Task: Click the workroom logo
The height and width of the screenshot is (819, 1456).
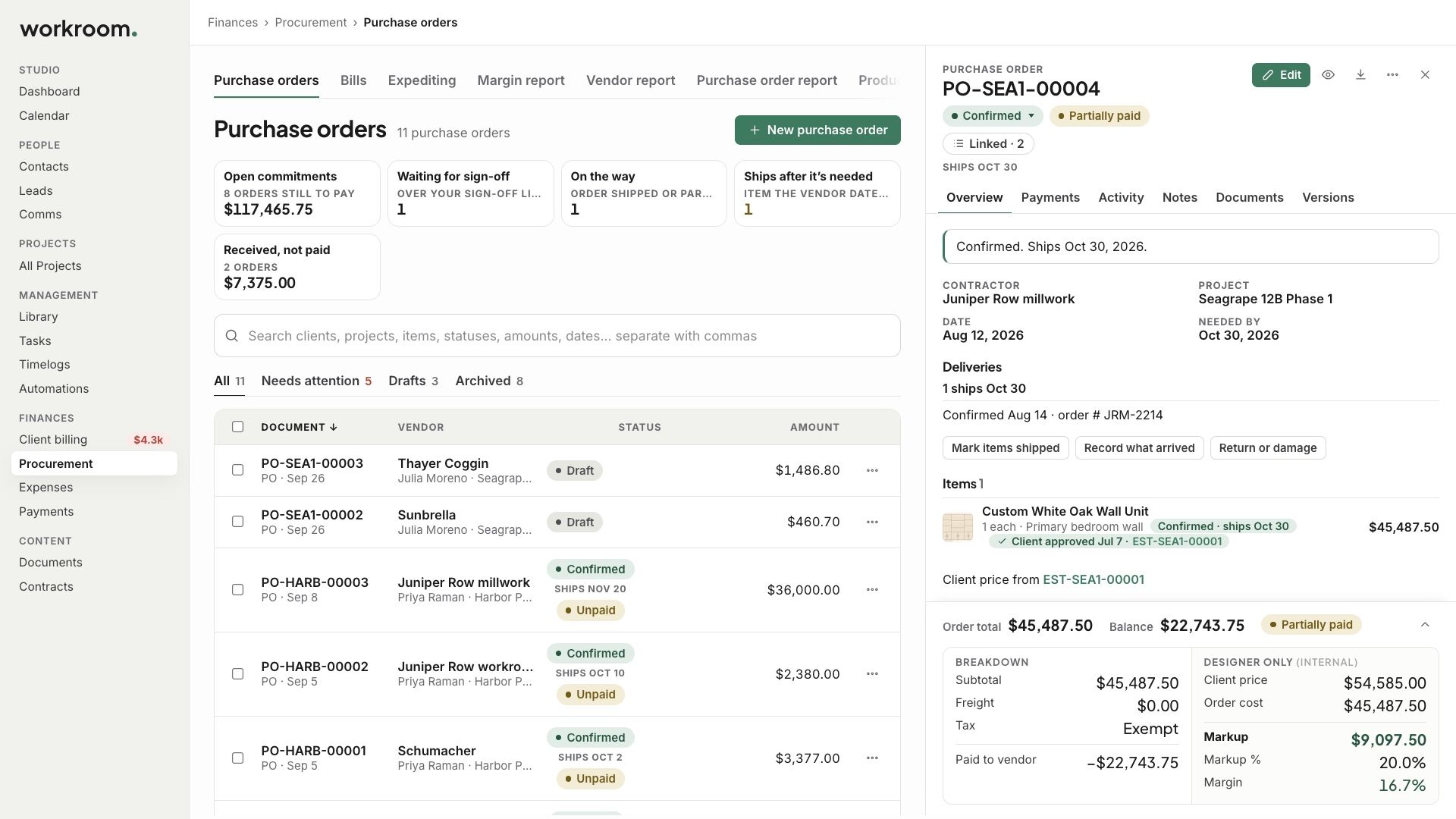Action: (x=78, y=30)
